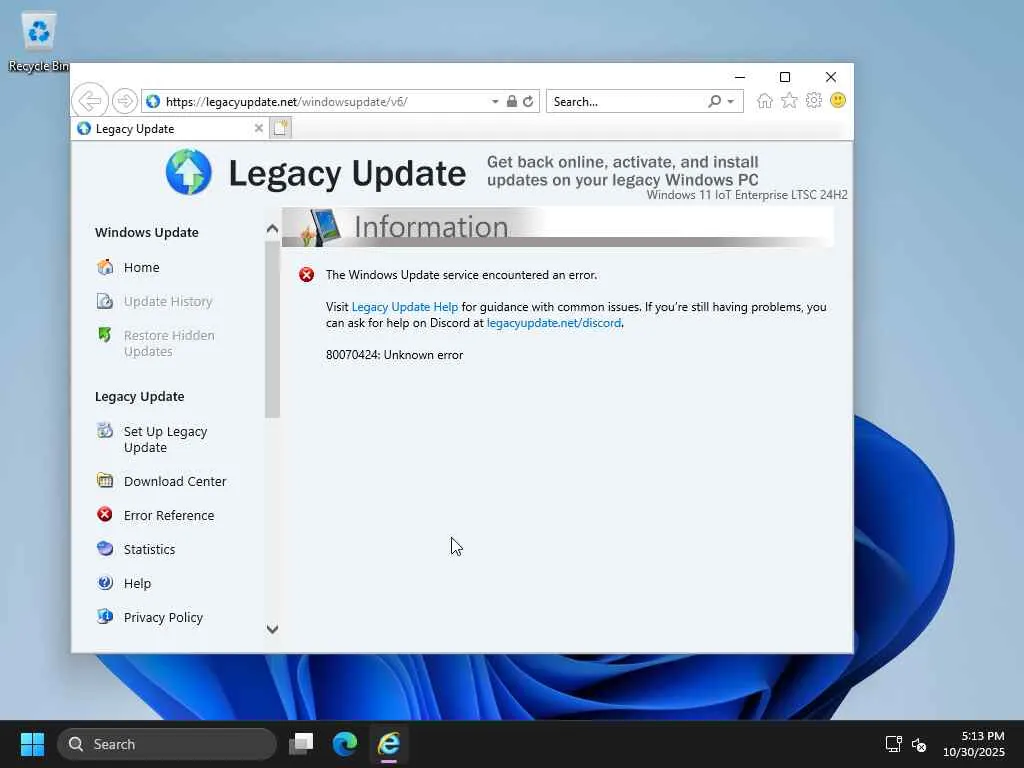This screenshot has height=768, width=1024.
Task: Open Update History in the sidebar
Action: pos(168,301)
